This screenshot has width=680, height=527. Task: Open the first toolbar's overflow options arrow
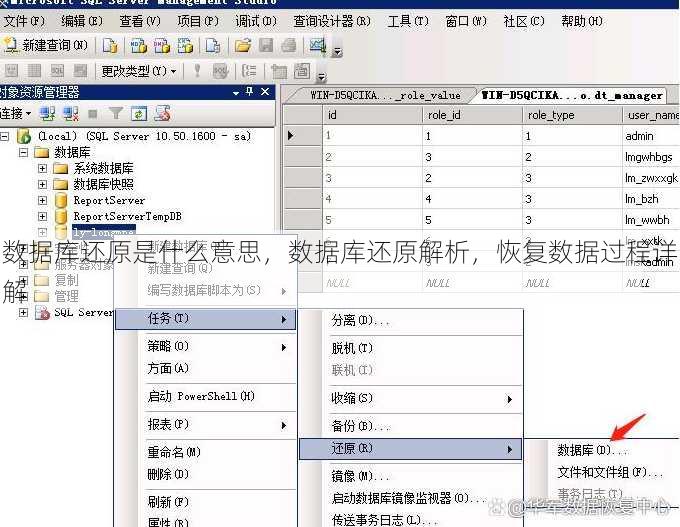(x=337, y=52)
